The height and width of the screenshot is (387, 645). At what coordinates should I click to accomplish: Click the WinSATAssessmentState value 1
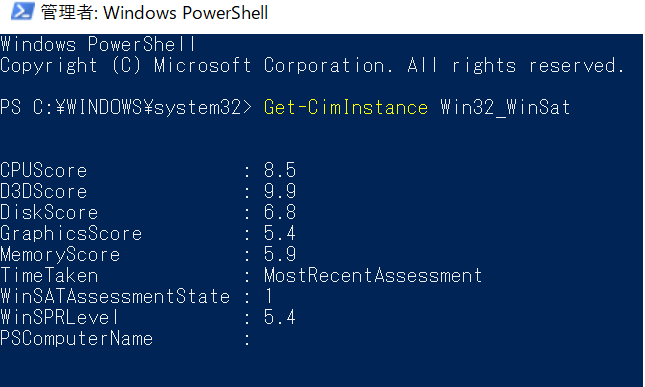click(x=269, y=296)
